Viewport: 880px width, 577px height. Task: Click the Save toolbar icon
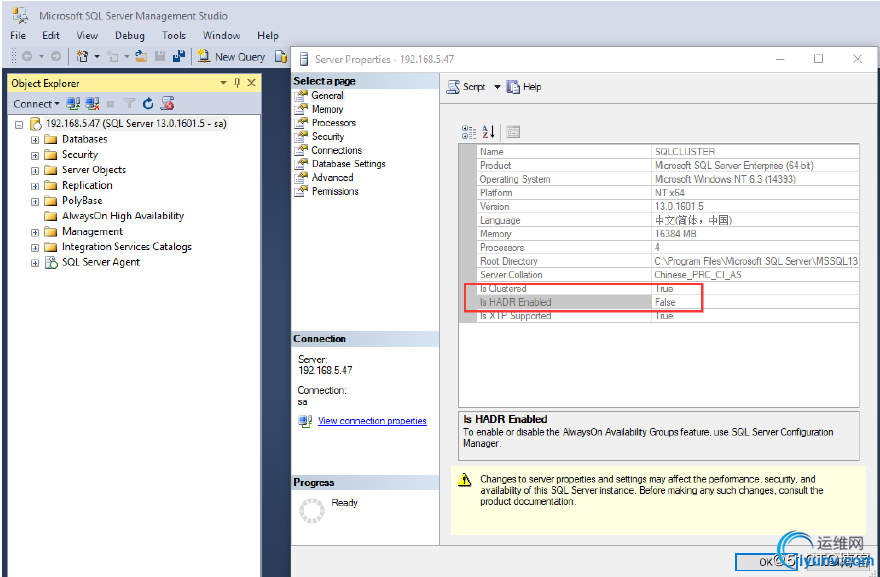click(x=160, y=56)
